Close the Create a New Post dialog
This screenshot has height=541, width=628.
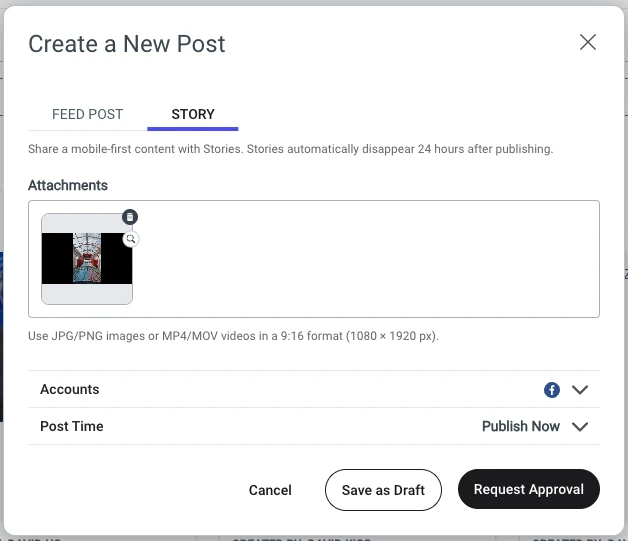point(588,42)
